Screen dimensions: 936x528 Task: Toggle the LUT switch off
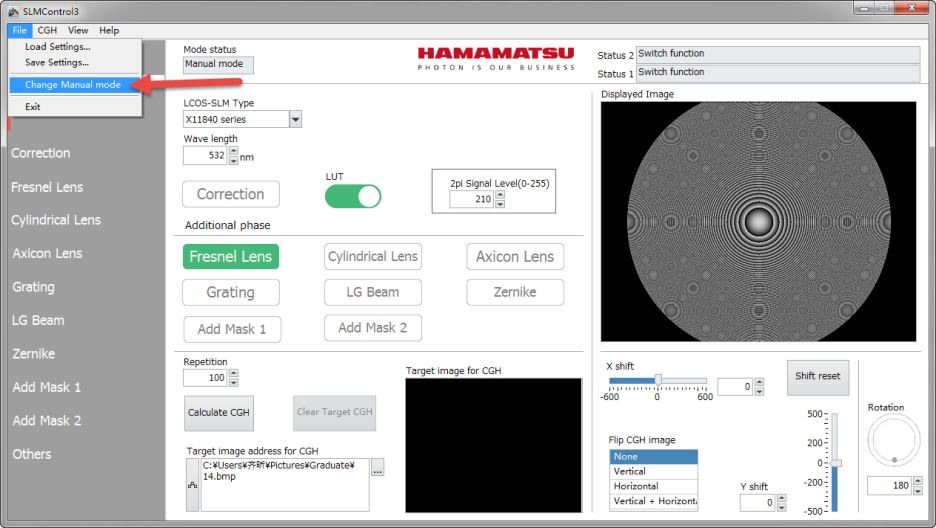coord(353,196)
